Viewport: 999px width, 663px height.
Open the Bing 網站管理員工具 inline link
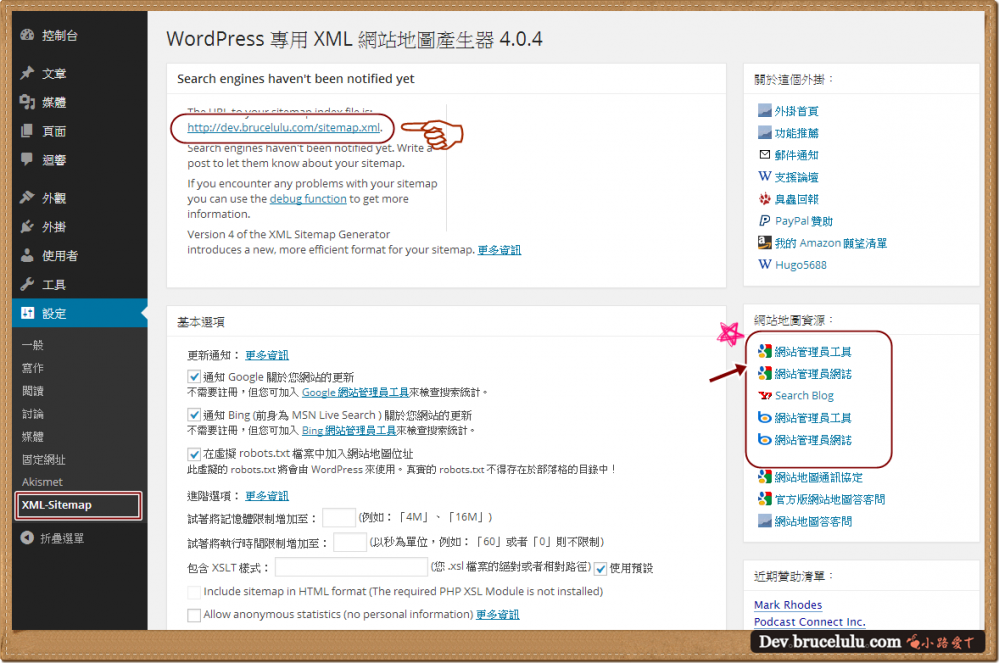(x=349, y=431)
